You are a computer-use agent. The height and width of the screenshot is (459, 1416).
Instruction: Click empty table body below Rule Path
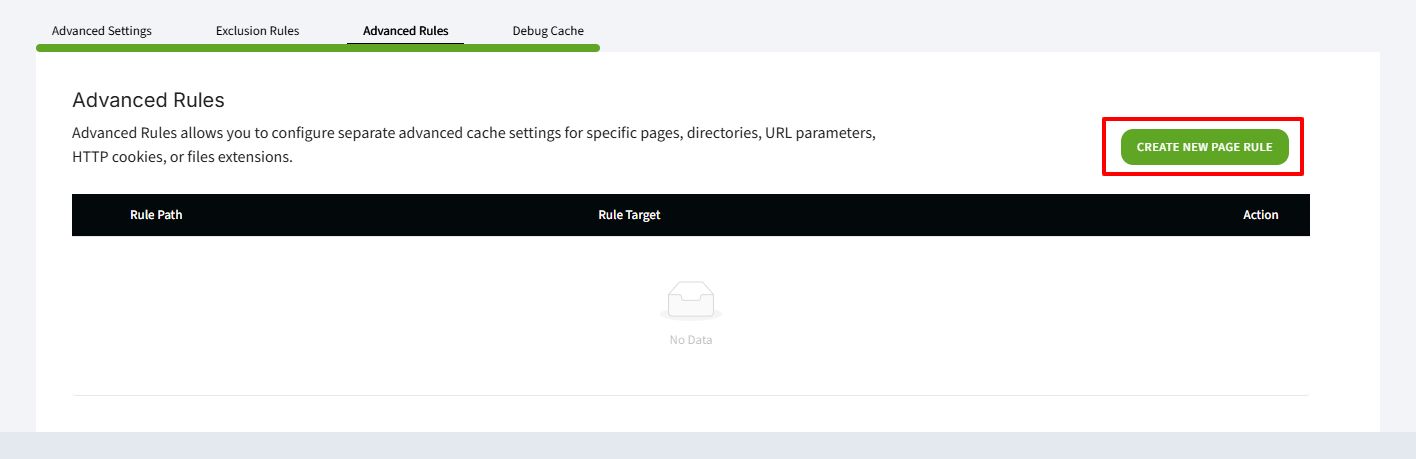pos(156,300)
